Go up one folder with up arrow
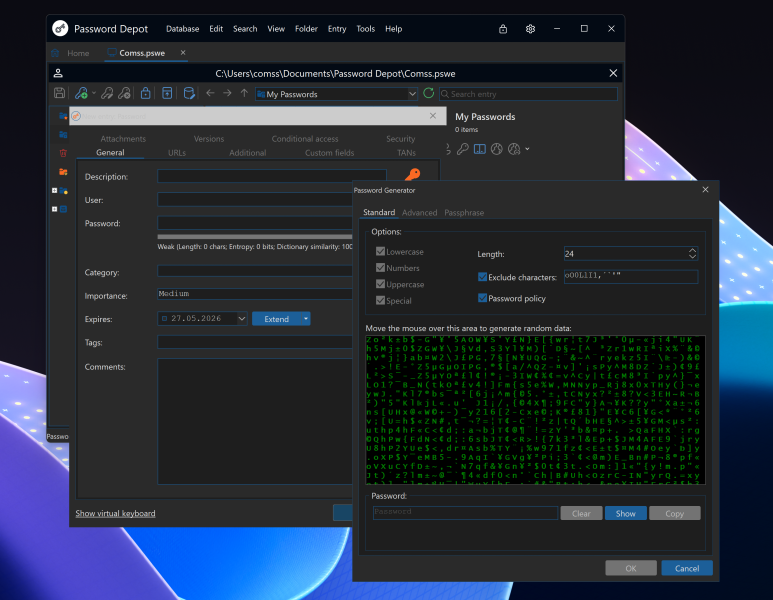 point(244,93)
